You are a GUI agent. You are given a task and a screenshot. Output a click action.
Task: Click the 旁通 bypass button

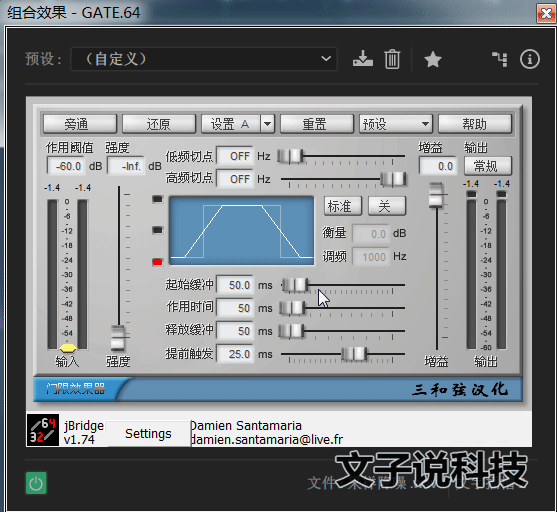click(80, 124)
